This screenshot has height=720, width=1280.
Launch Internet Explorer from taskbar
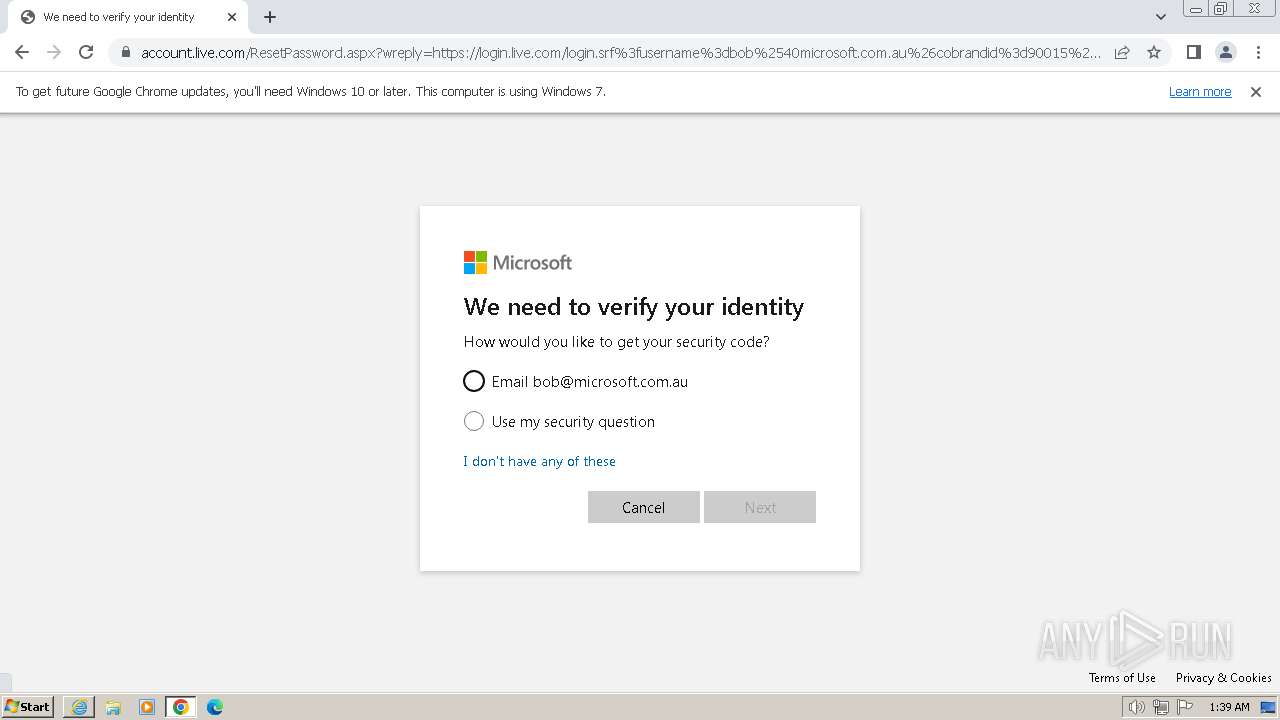point(79,707)
